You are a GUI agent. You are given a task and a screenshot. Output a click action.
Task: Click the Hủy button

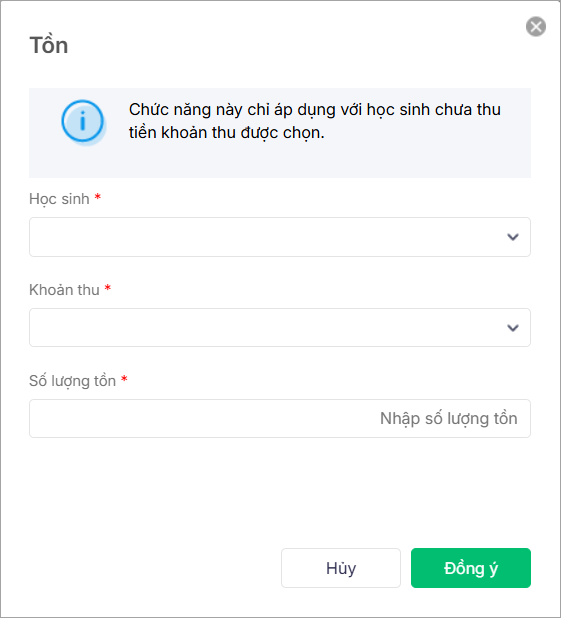[341, 568]
